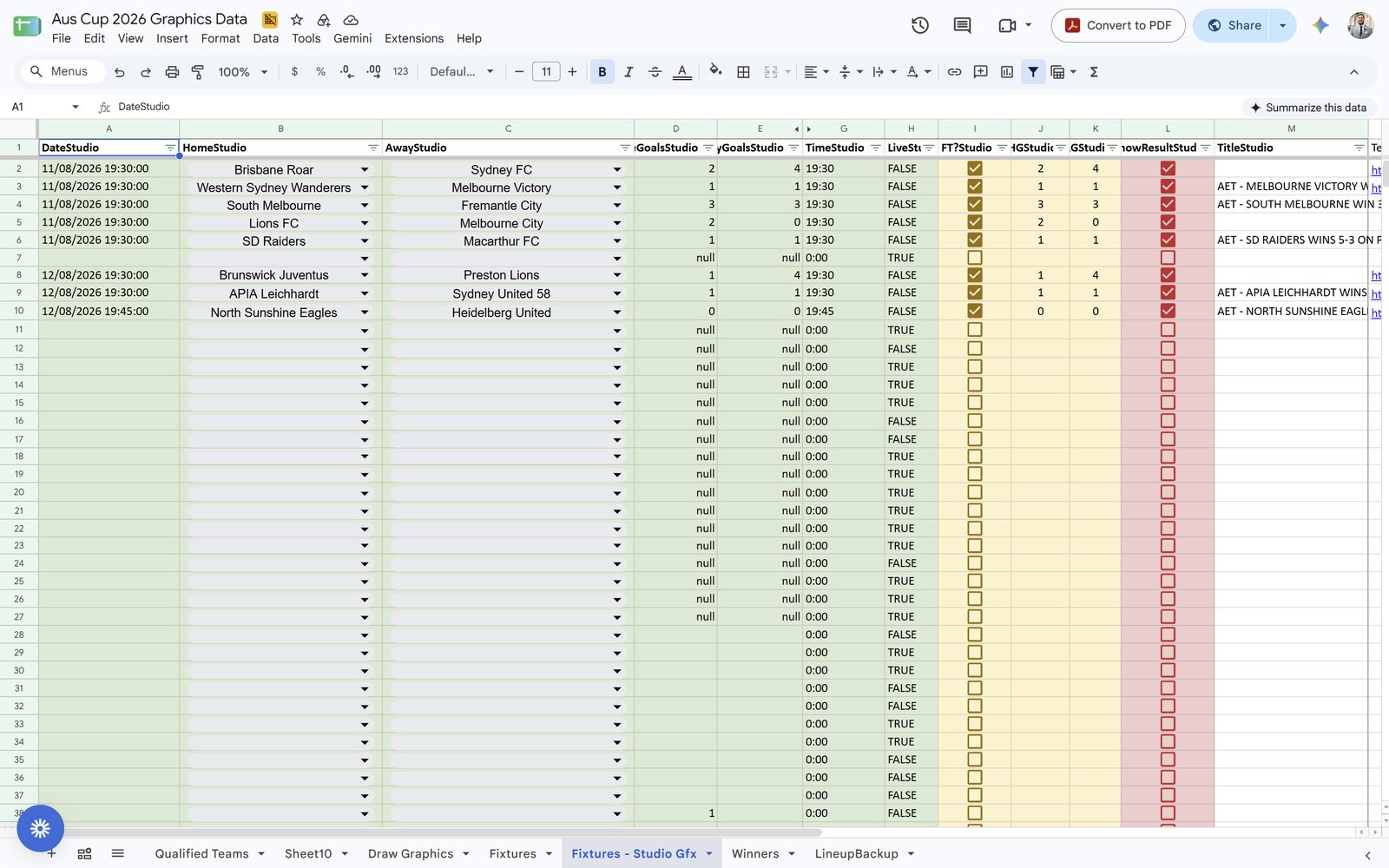Open the all sheets list icon
Image resolution: width=1389 pixels, height=868 pixels.
click(118, 853)
